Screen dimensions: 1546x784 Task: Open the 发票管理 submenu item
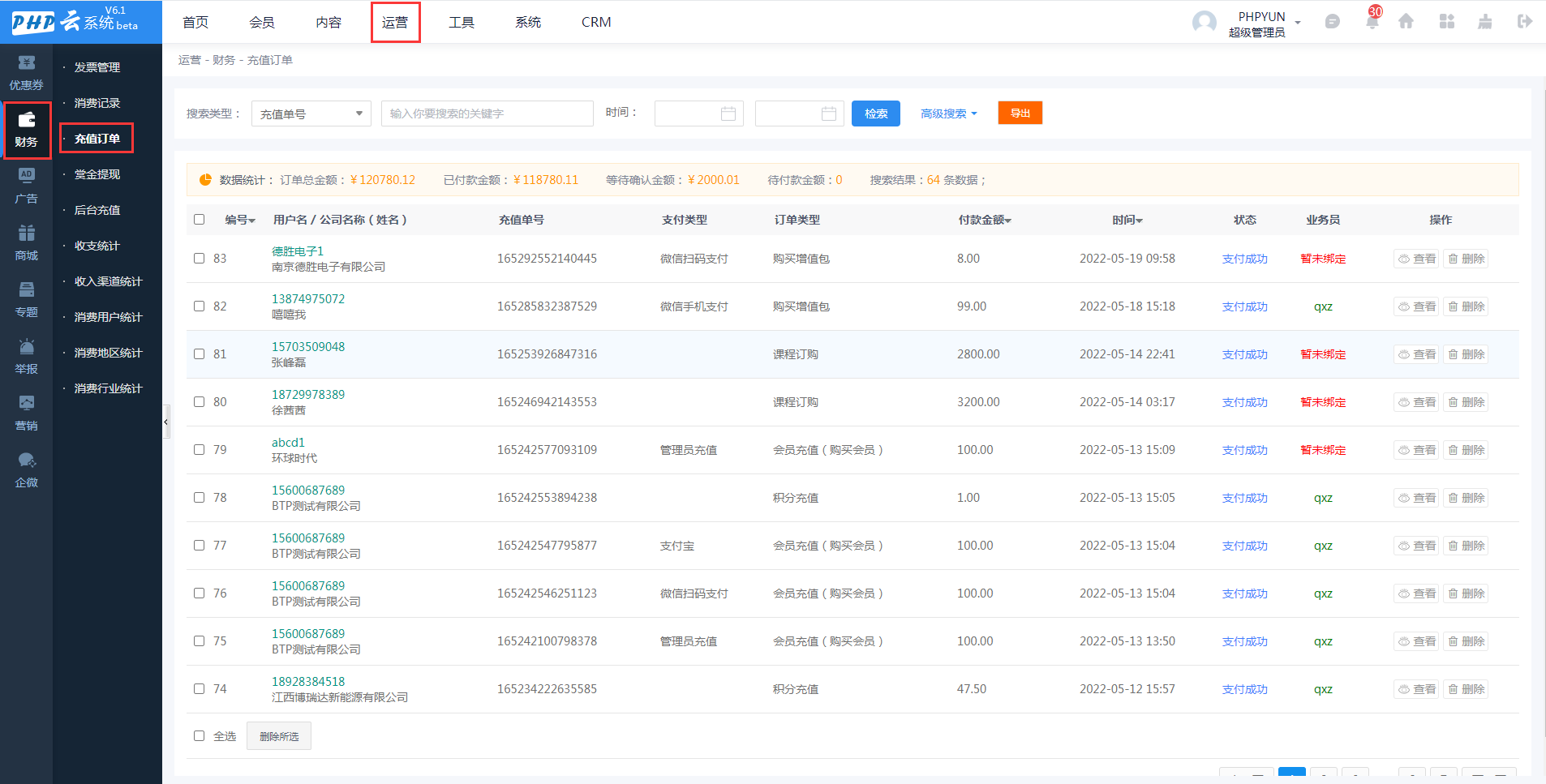97,67
